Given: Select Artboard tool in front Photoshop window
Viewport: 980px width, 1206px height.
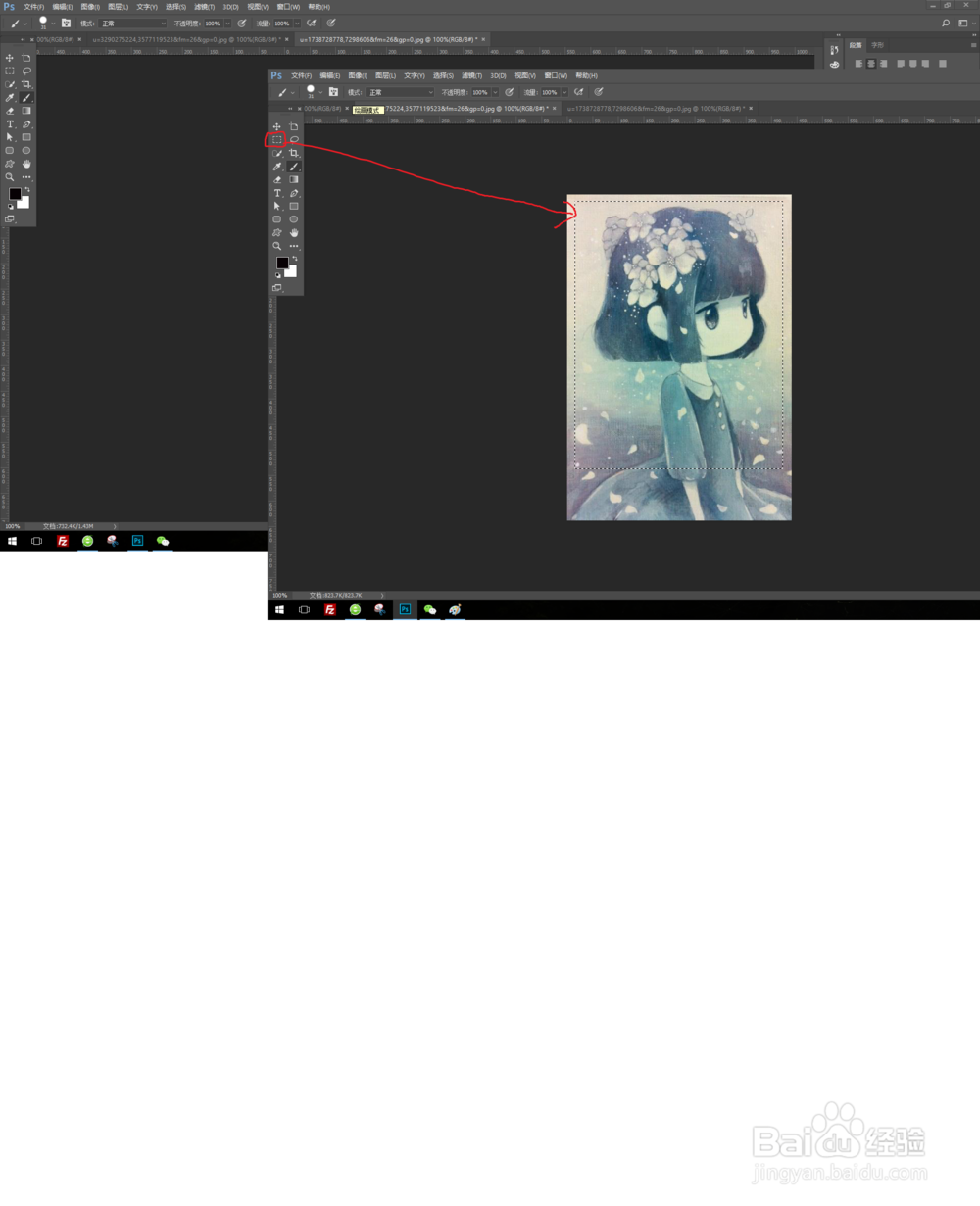Looking at the screenshot, I should pos(294,126).
